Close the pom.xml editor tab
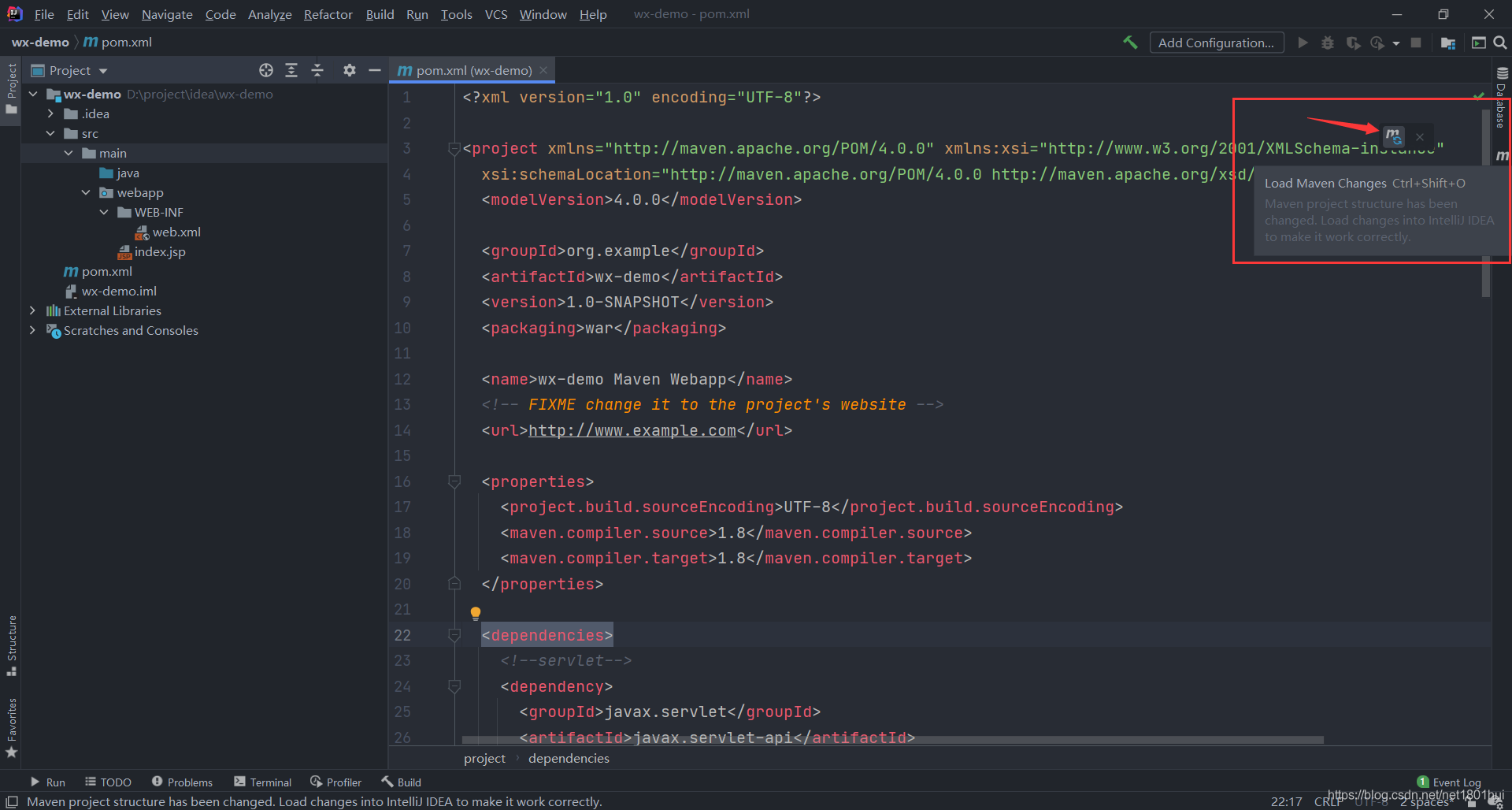The image size is (1512, 810). 543,70
